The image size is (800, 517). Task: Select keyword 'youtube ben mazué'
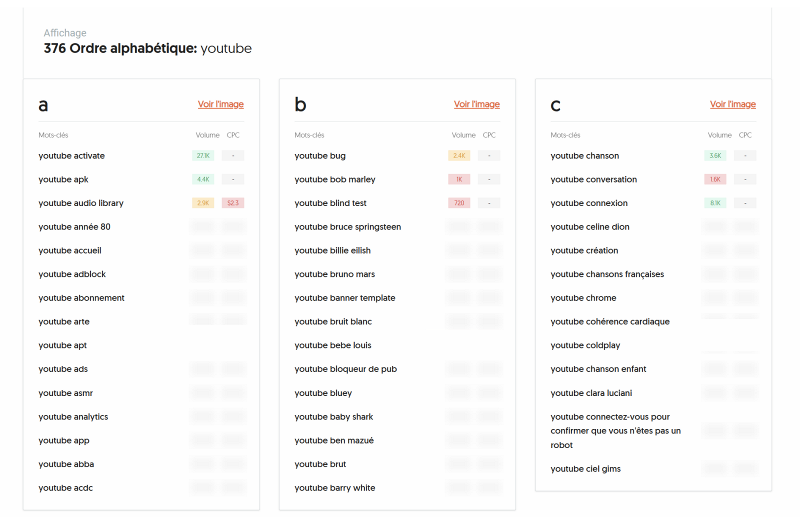pos(334,440)
